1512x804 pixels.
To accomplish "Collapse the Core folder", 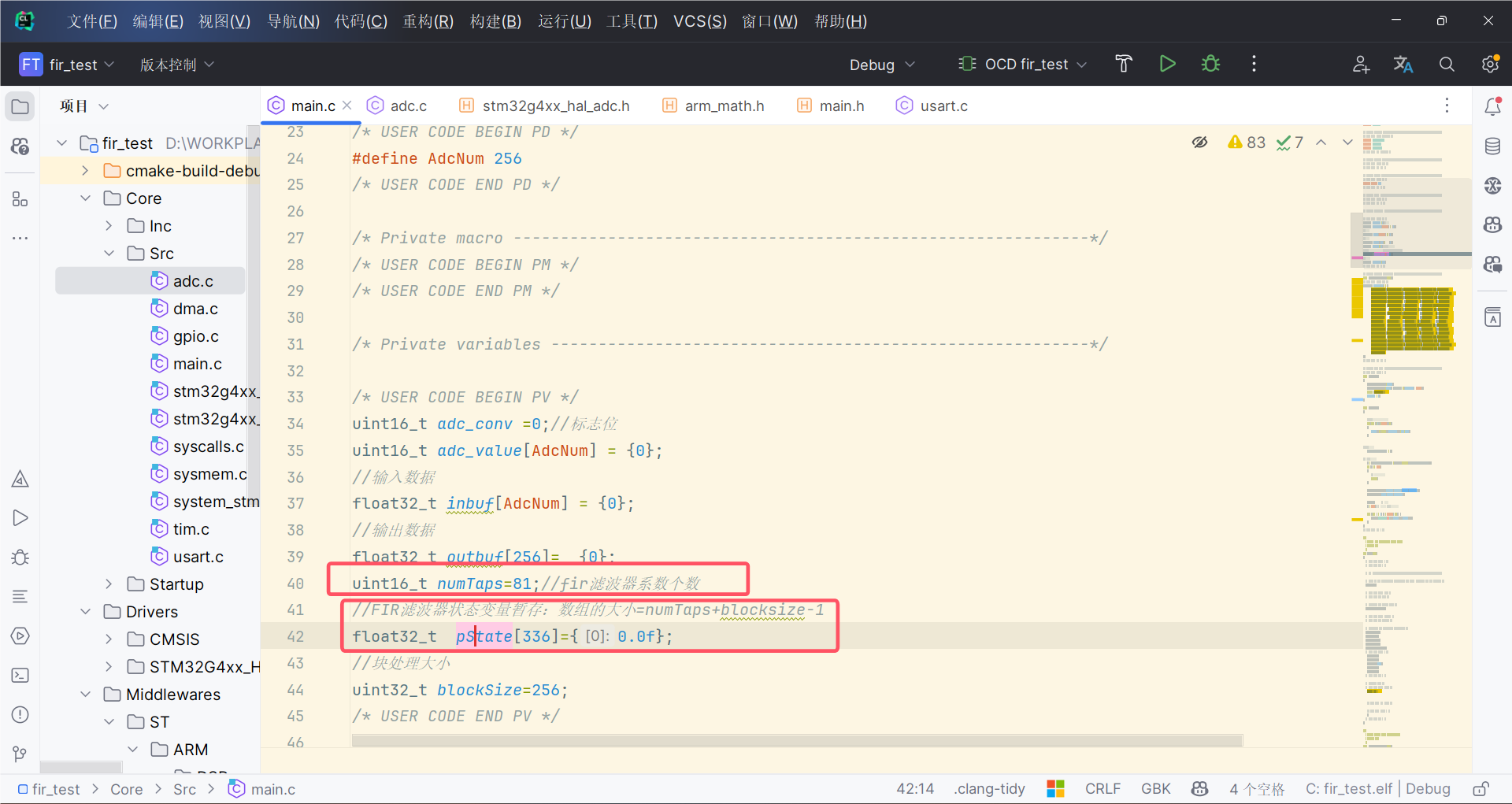I will pos(85,198).
